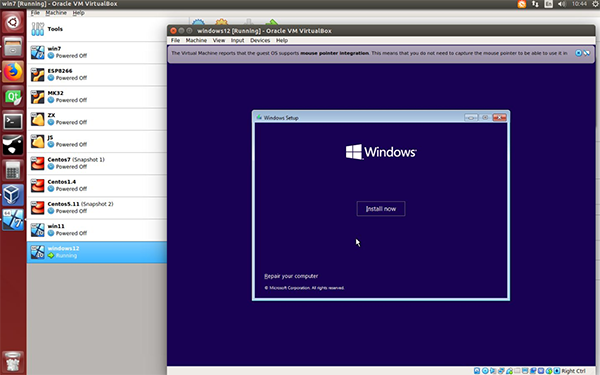Click the keyboard capture icon beside Right Ctrl
Viewport: 600px width, 375px height.
(557, 371)
